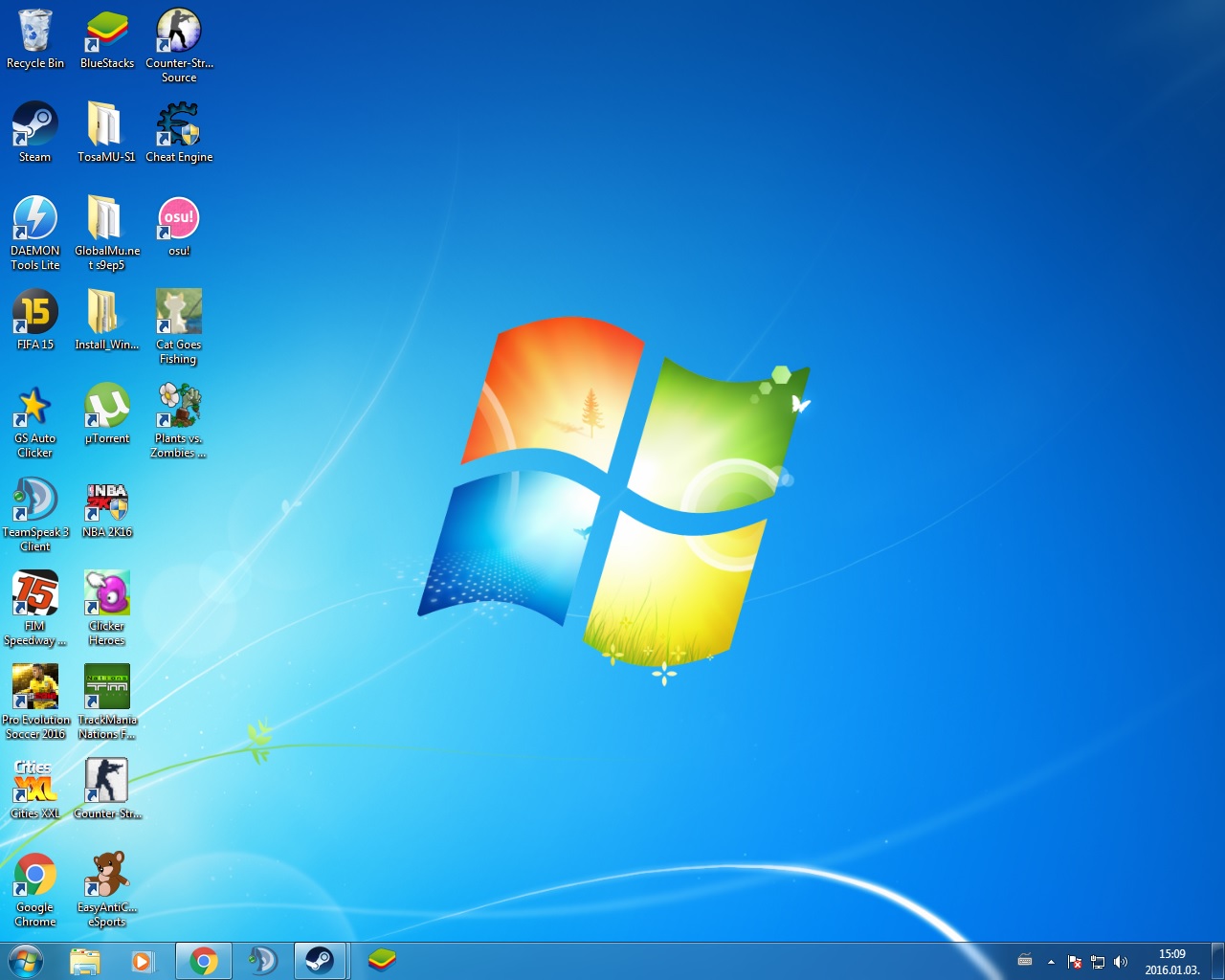Select the Recycle Bin desktop icon

35,40
